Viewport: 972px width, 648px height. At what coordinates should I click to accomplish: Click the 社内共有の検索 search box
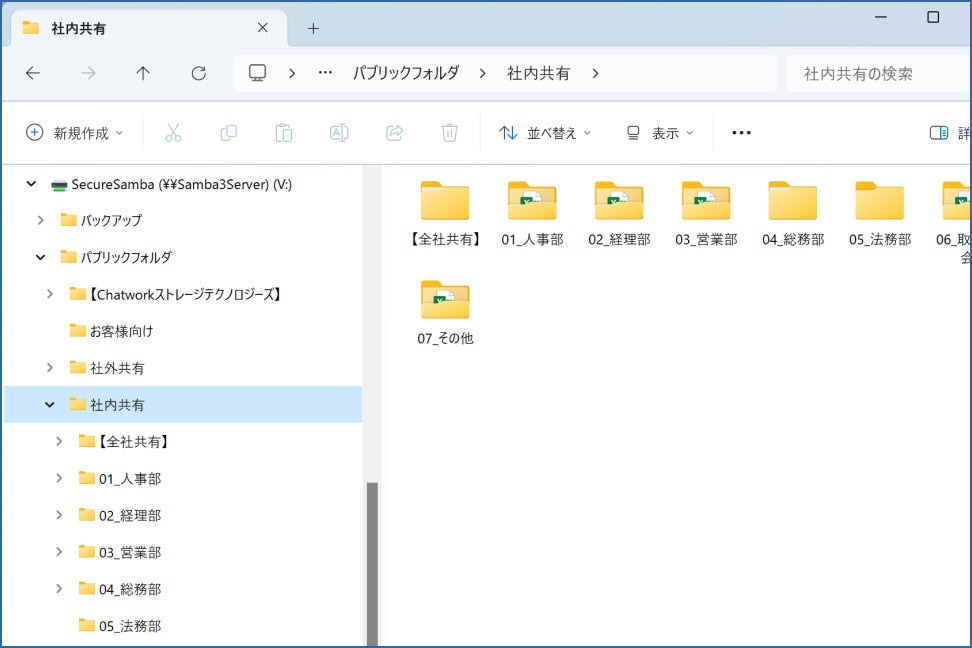point(879,73)
